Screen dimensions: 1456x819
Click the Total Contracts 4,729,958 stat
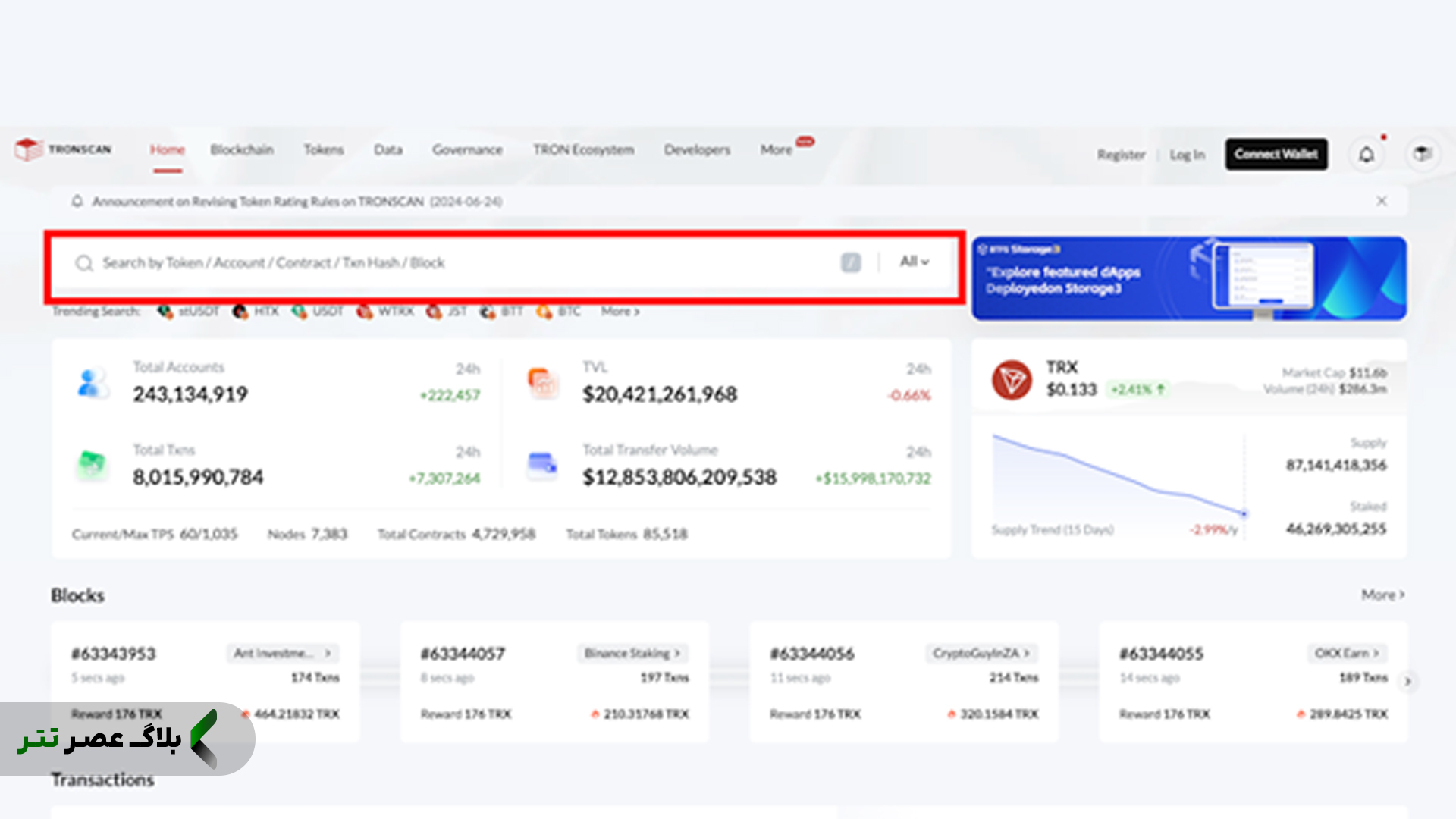pos(457,535)
